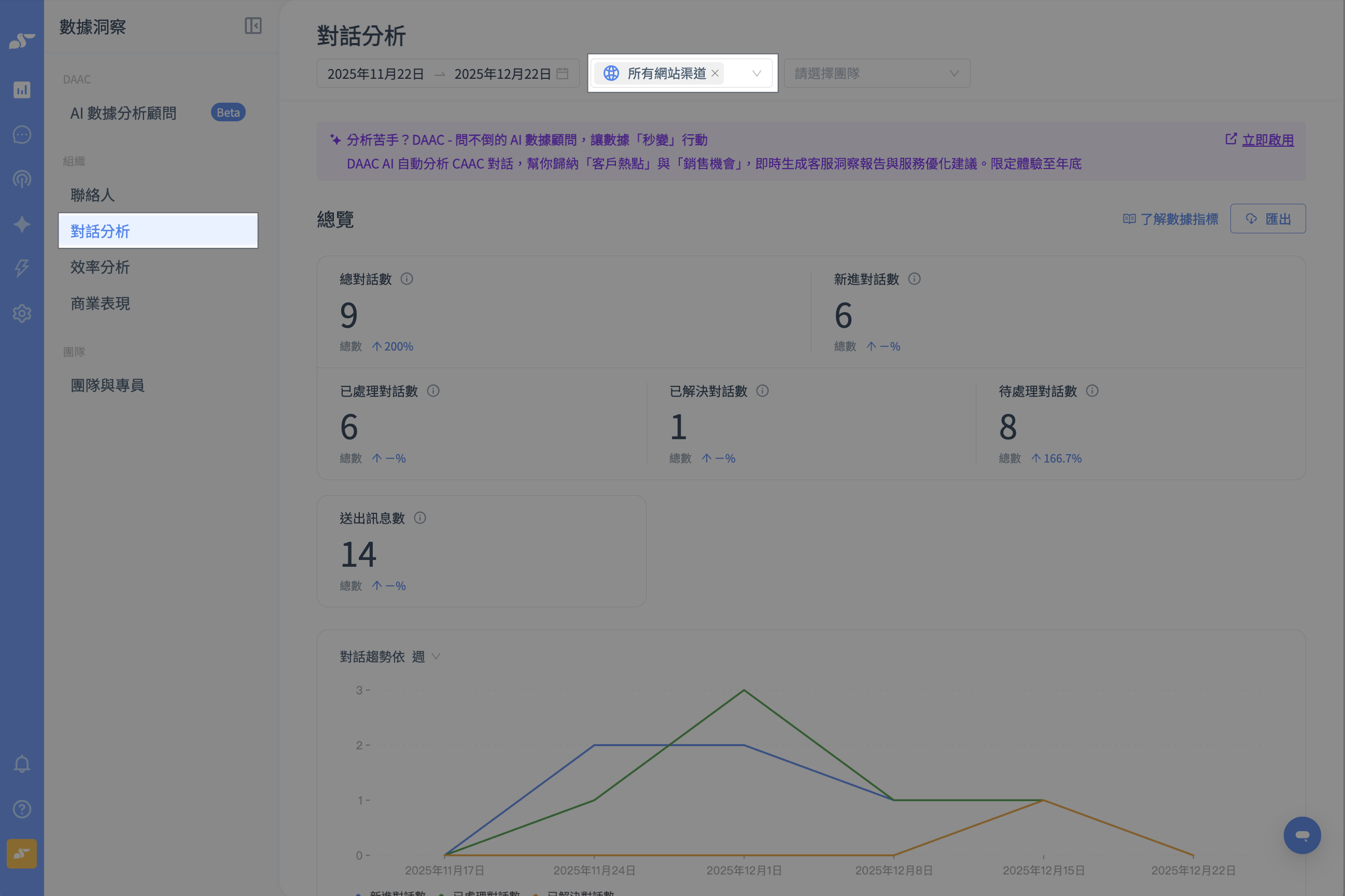
Task: Change the 對話趨勢依 週 interval dropdown
Action: pos(426,656)
